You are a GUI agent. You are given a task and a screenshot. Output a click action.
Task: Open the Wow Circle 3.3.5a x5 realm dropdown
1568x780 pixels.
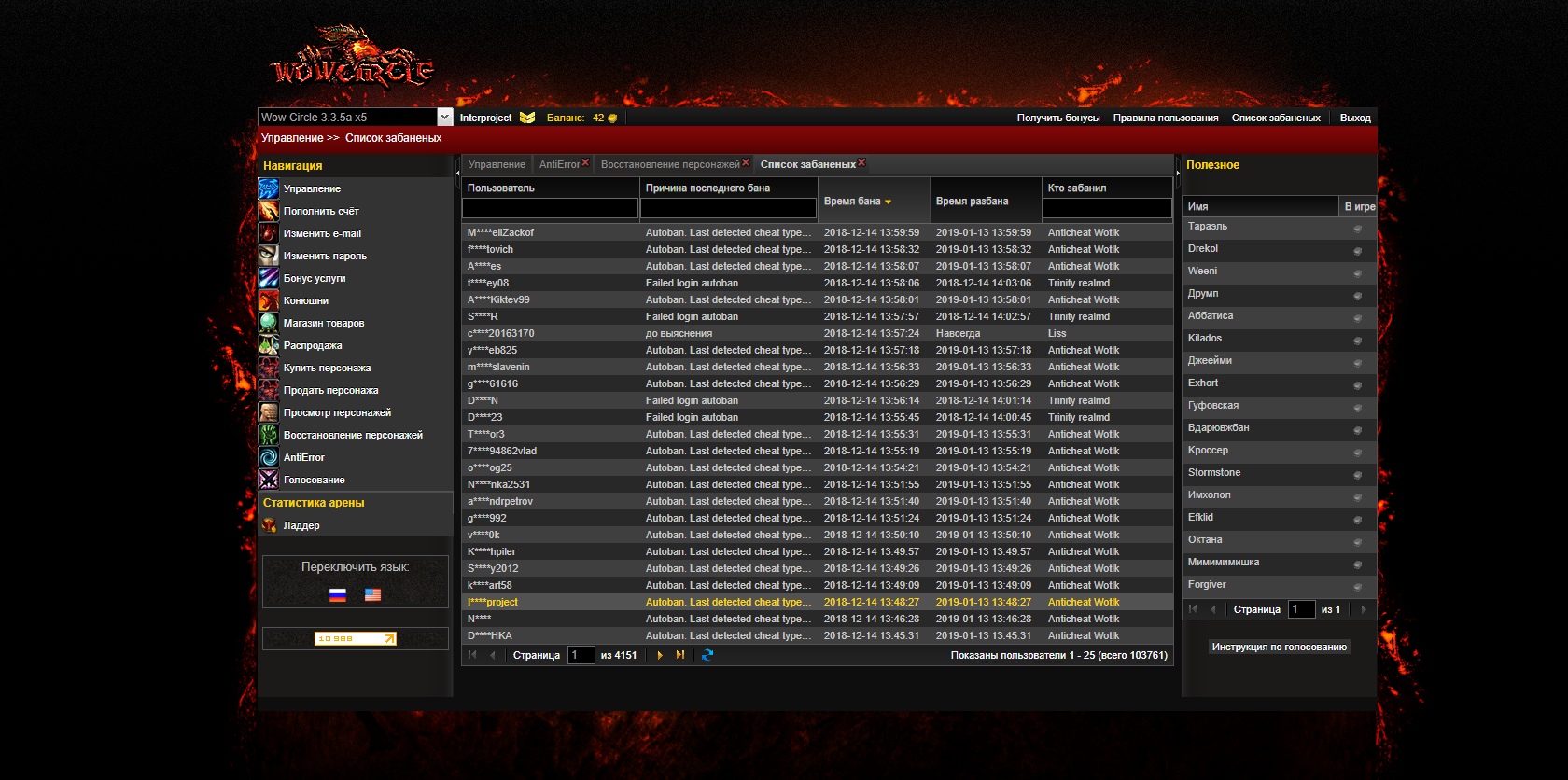[x=445, y=118]
